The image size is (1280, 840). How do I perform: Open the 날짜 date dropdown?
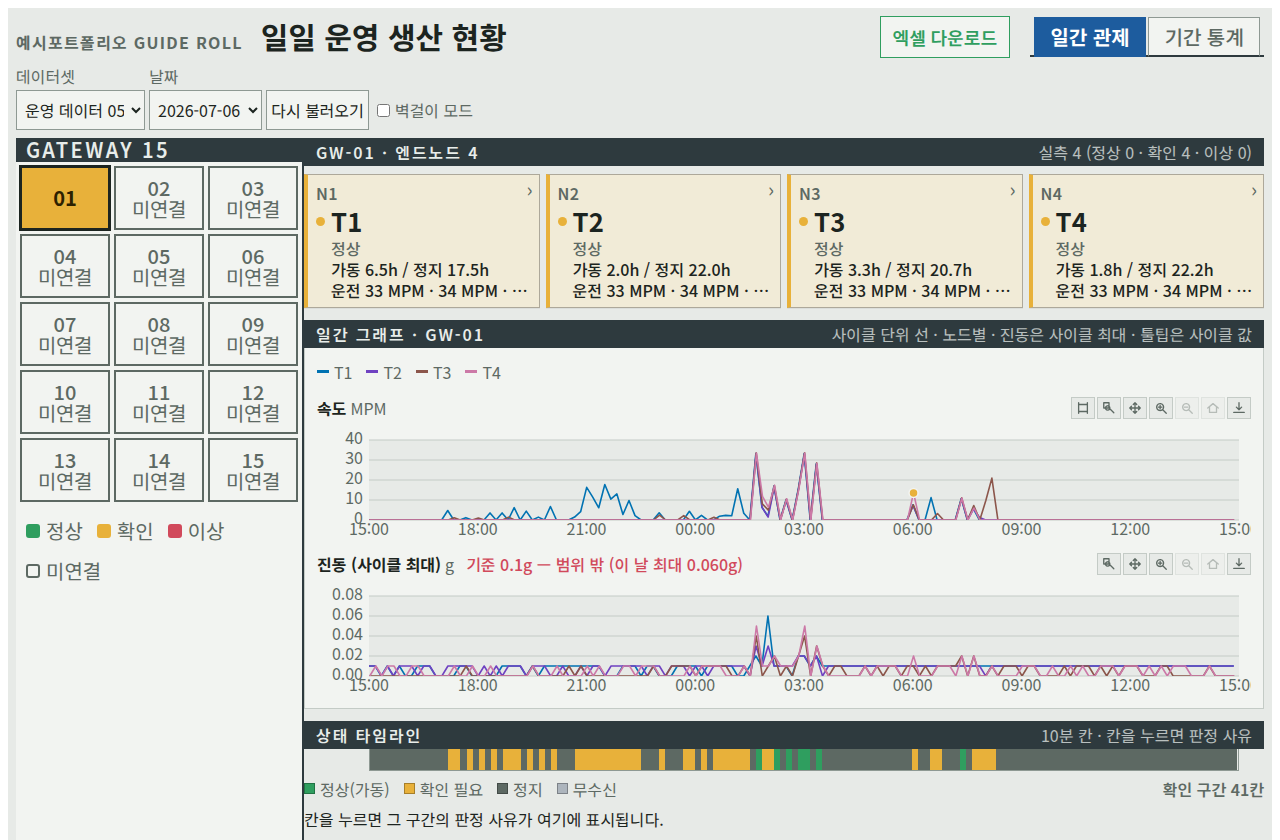[205, 110]
